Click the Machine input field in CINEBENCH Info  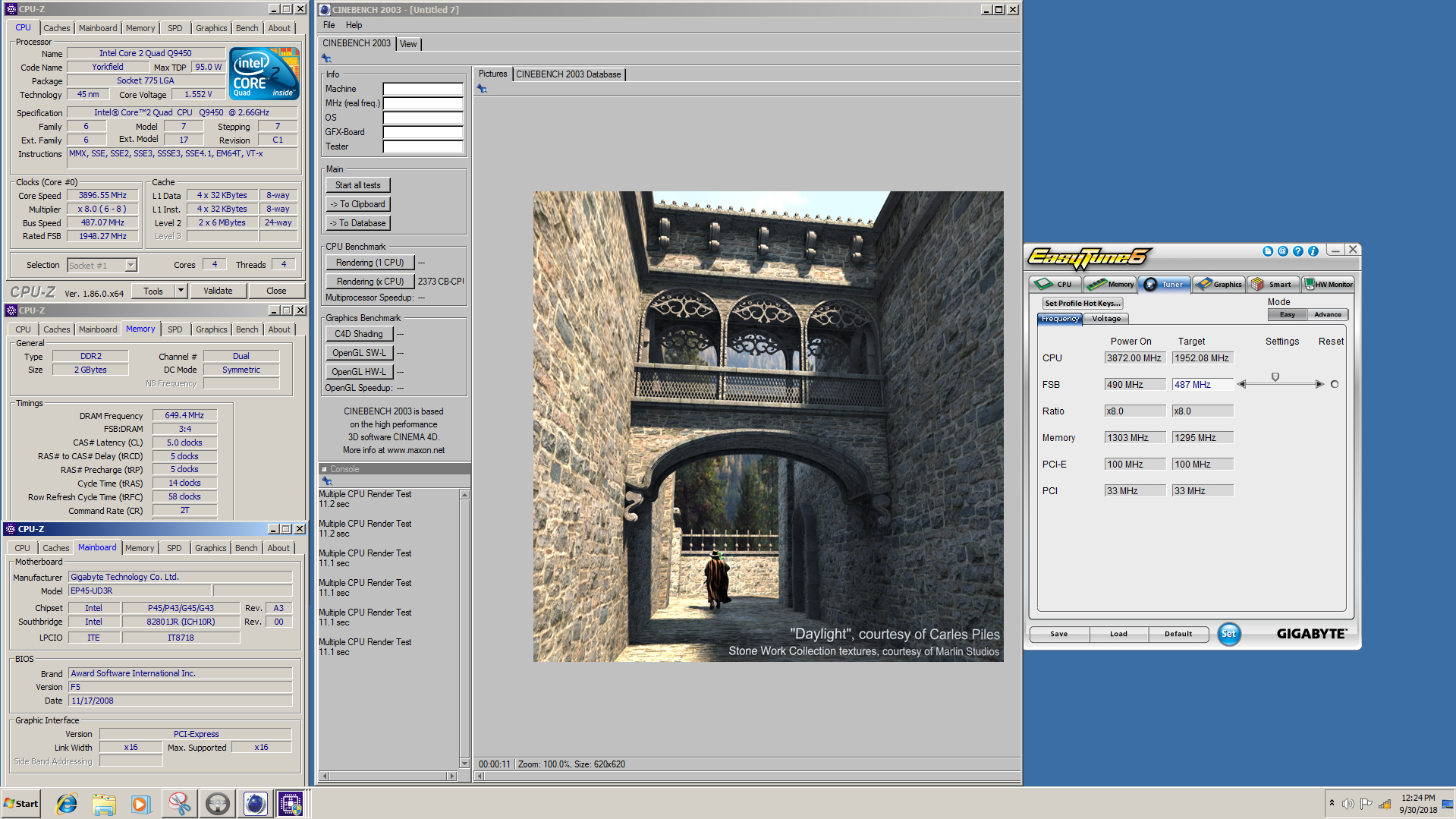(x=423, y=89)
